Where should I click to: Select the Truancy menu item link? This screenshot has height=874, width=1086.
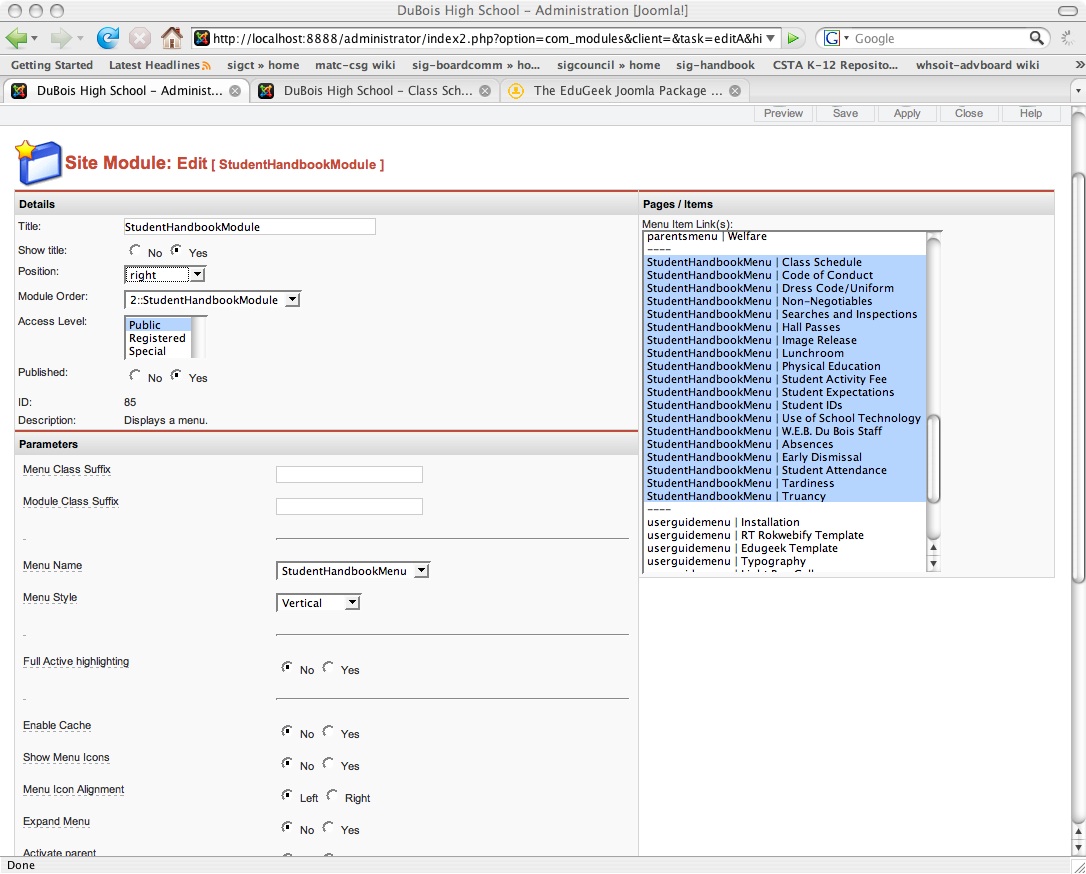pyautogui.click(x=785, y=496)
